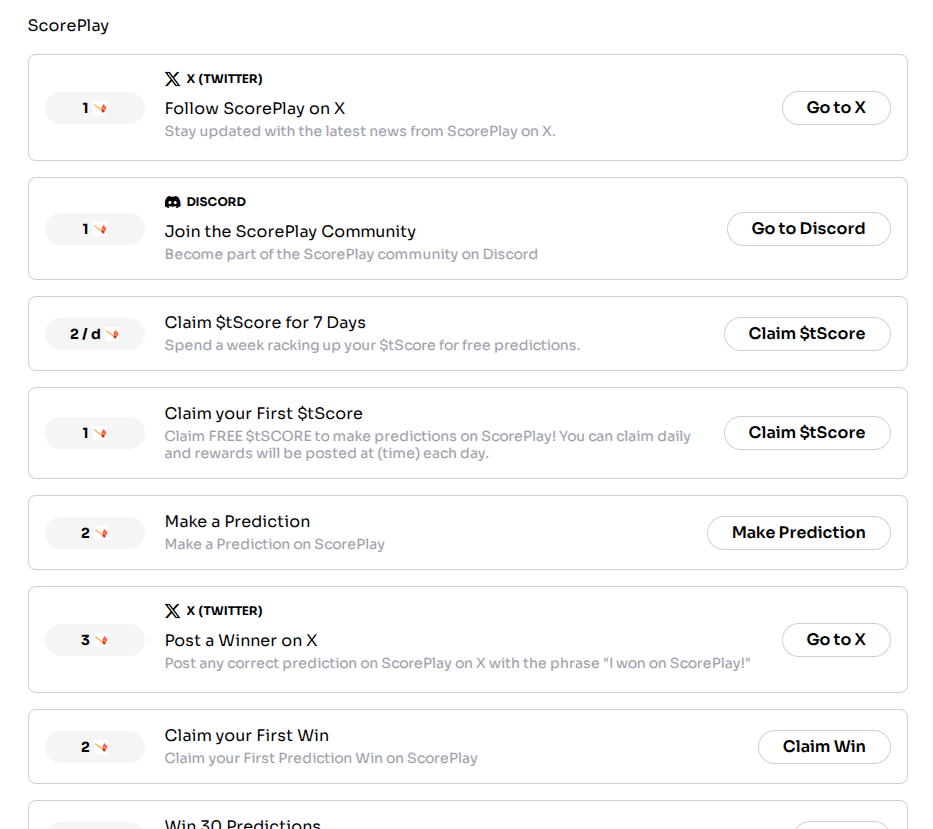Click the 3-point reward badge for Post a Winner

(95, 640)
